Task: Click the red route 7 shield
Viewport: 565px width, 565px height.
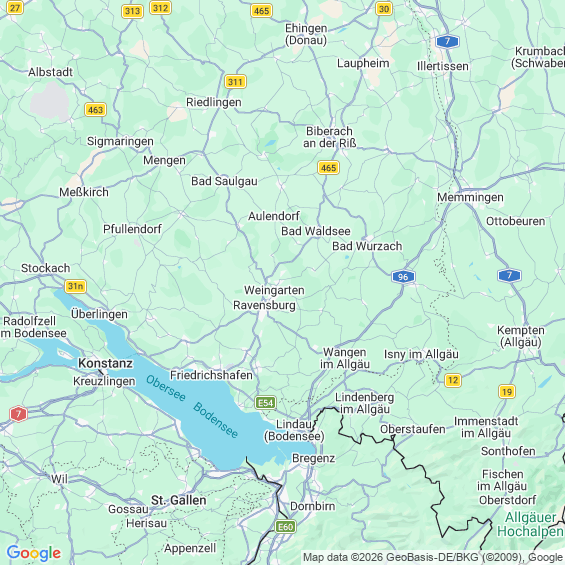Action: (18, 414)
